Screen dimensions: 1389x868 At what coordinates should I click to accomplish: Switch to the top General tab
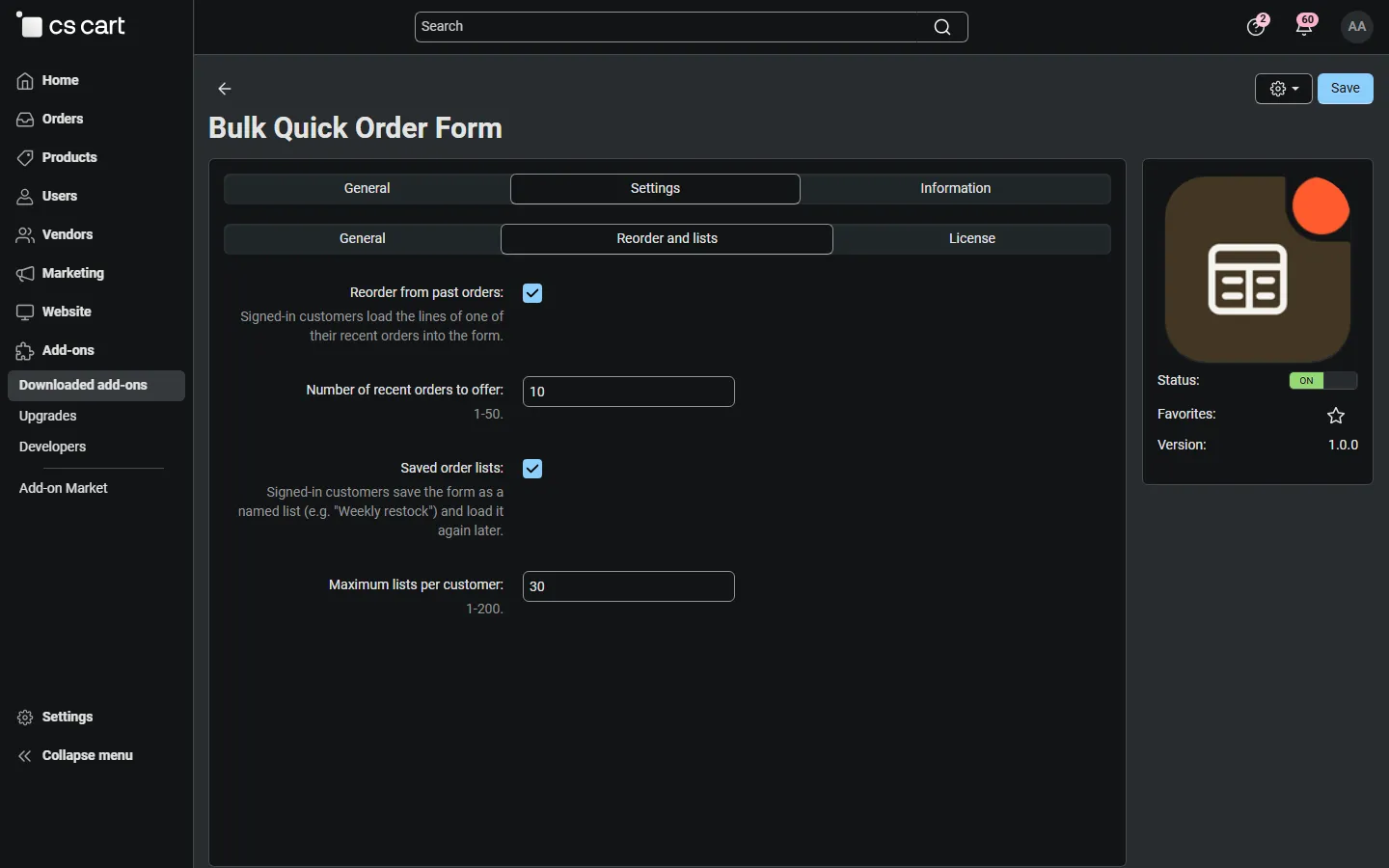(368, 189)
